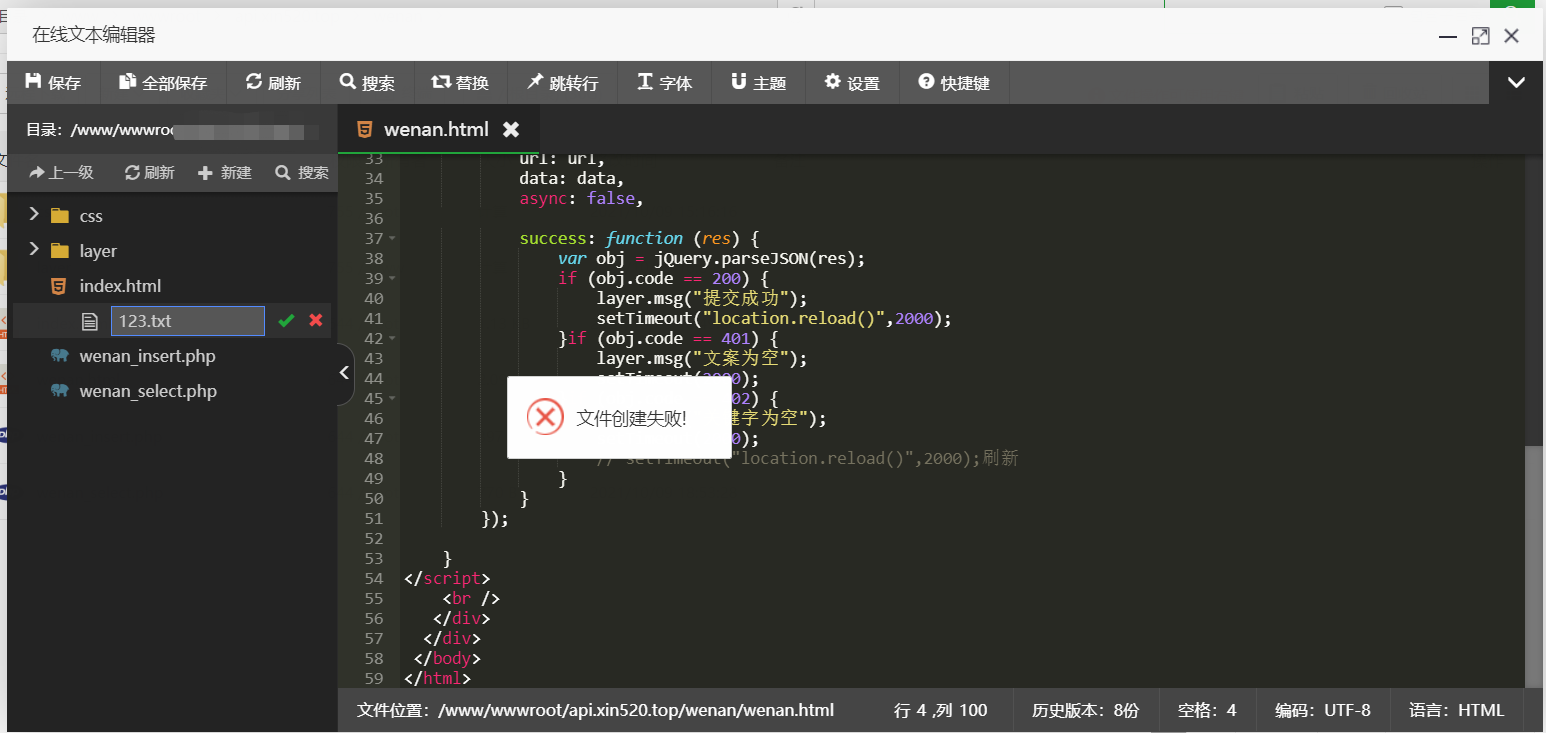Cancel new file with red X
Screen dimensions: 1546x733
tap(316, 321)
